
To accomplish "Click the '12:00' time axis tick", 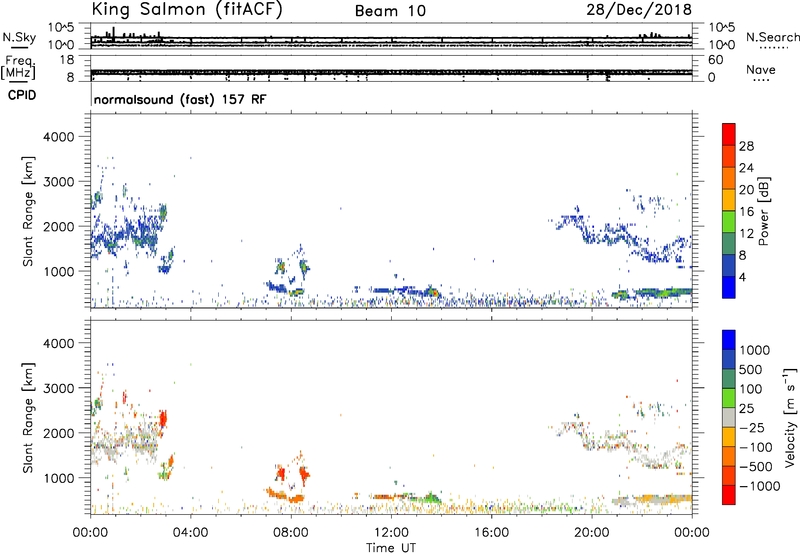I will 391,533.
